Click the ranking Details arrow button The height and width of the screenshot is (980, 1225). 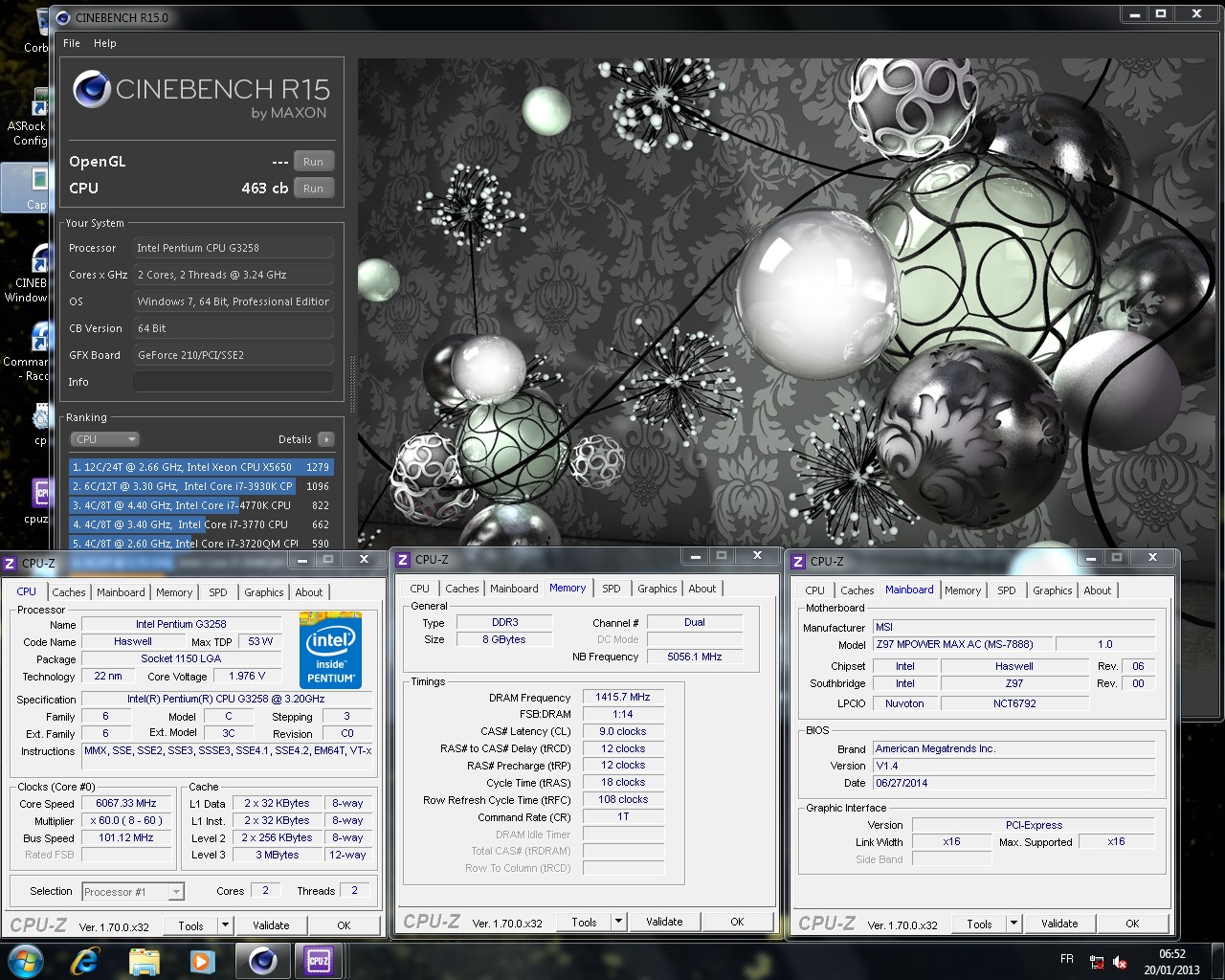(326, 439)
